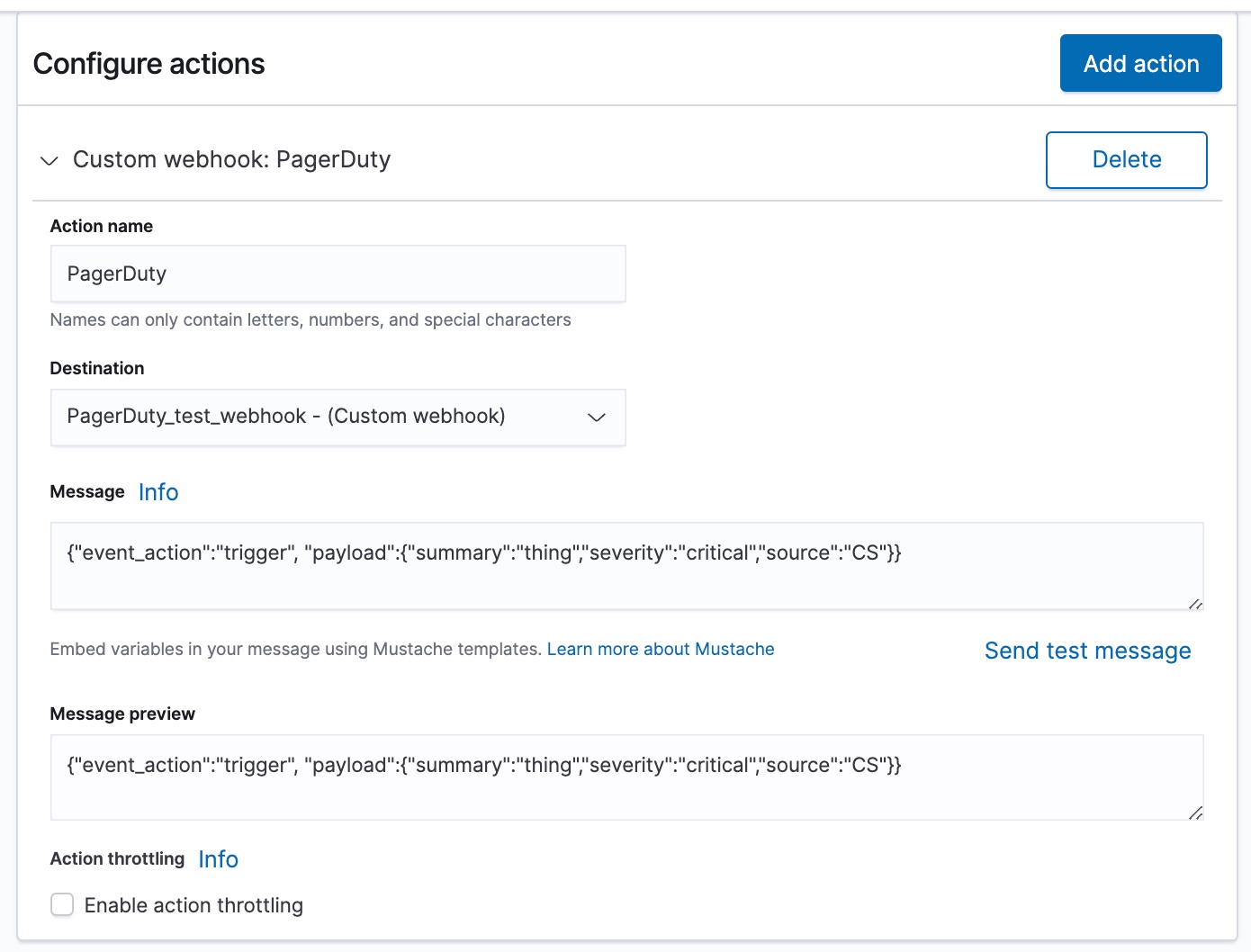Open Info link beside Action throttling
The width and height of the screenshot is (1251, 952).
coord(218,859)
